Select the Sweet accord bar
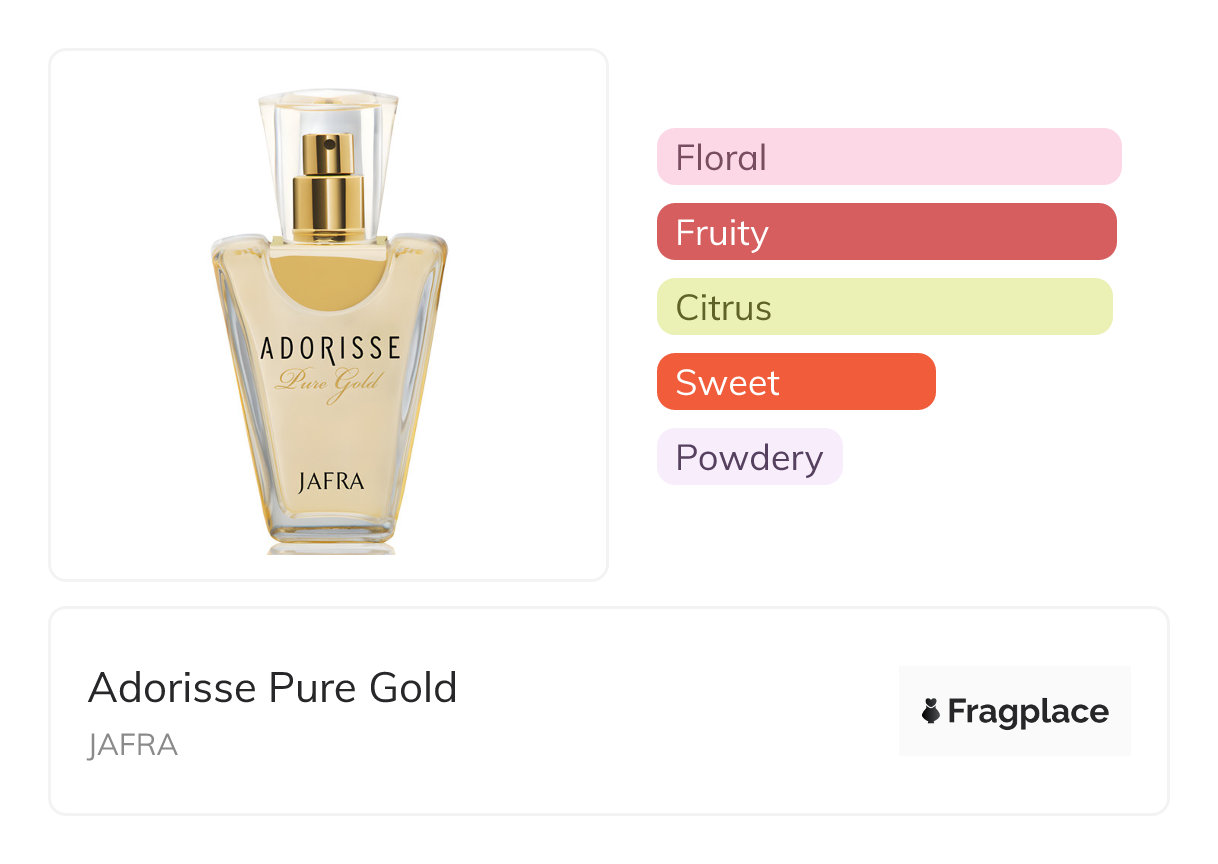The width and height of the screenshot is (1218, 864). (x=796, y=382)
